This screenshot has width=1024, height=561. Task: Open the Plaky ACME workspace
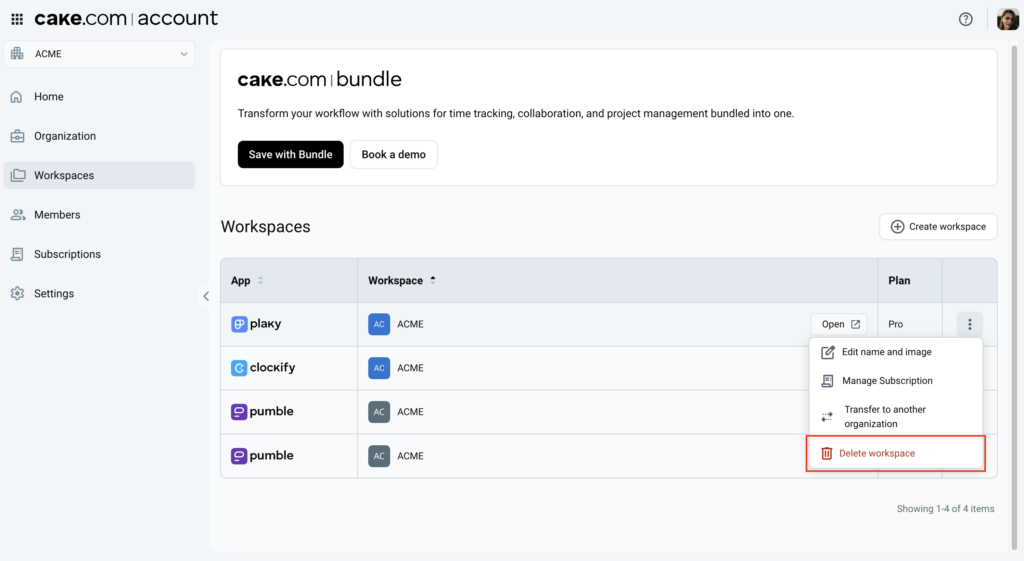839,324
